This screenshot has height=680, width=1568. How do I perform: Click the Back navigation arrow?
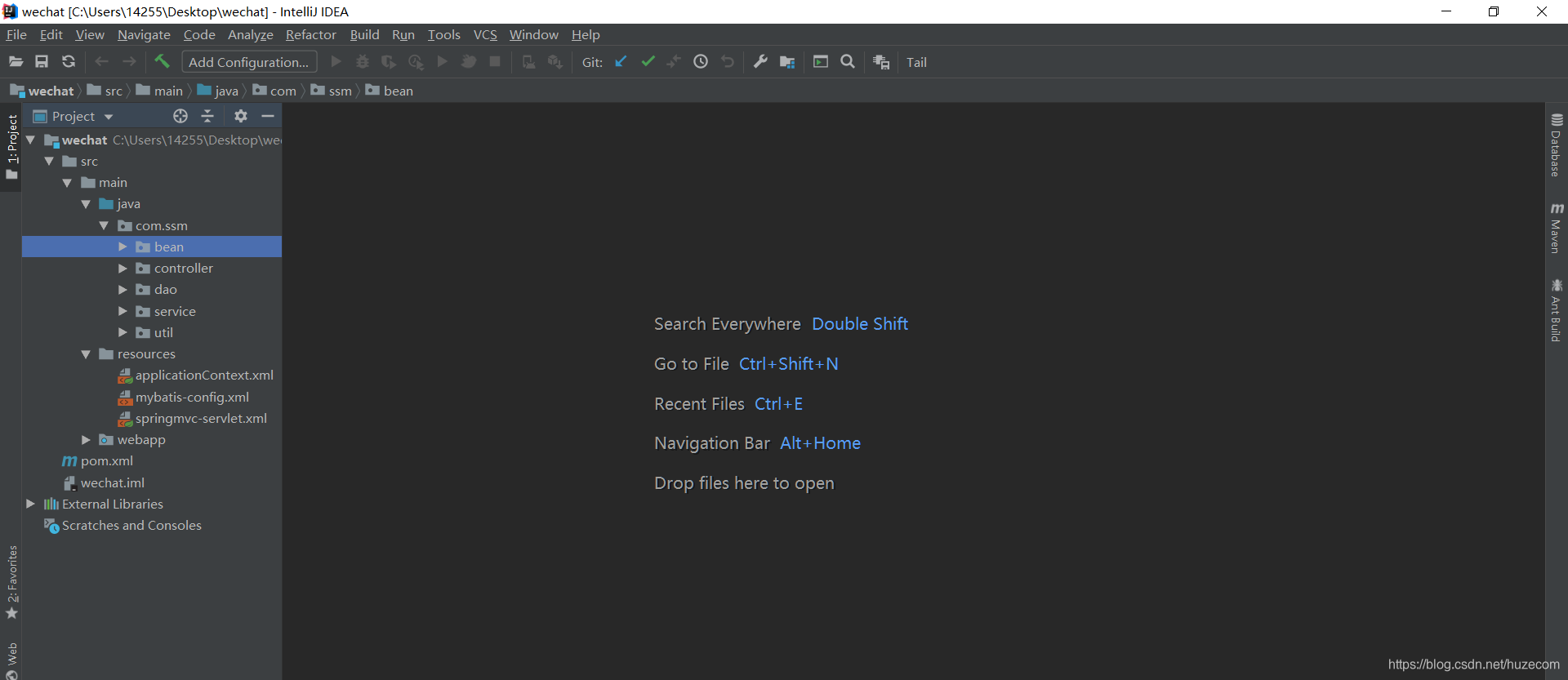pos(101,62)
